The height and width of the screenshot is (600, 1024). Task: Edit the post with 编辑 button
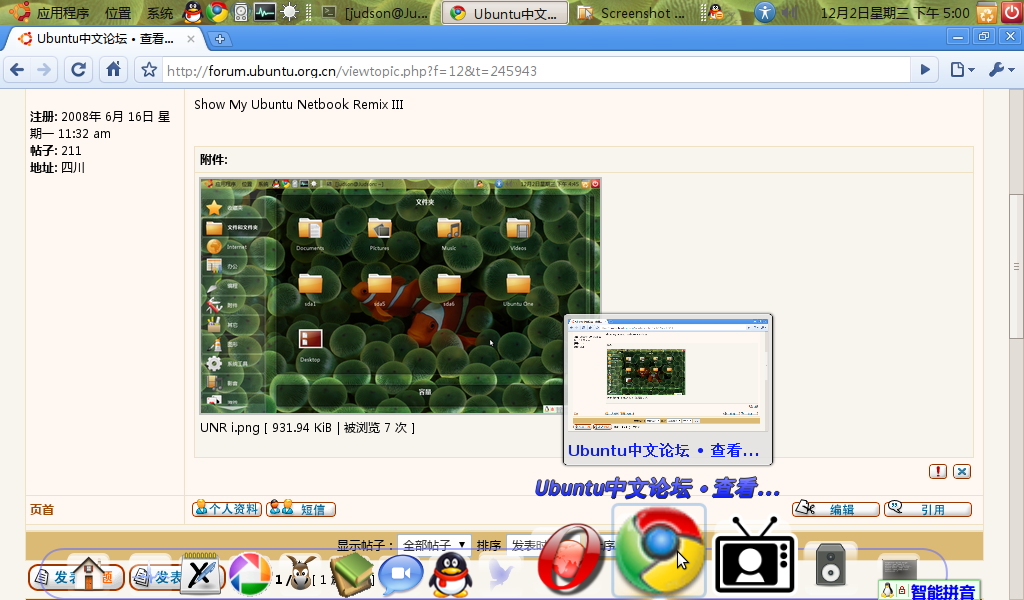click(x=835, y=509)
